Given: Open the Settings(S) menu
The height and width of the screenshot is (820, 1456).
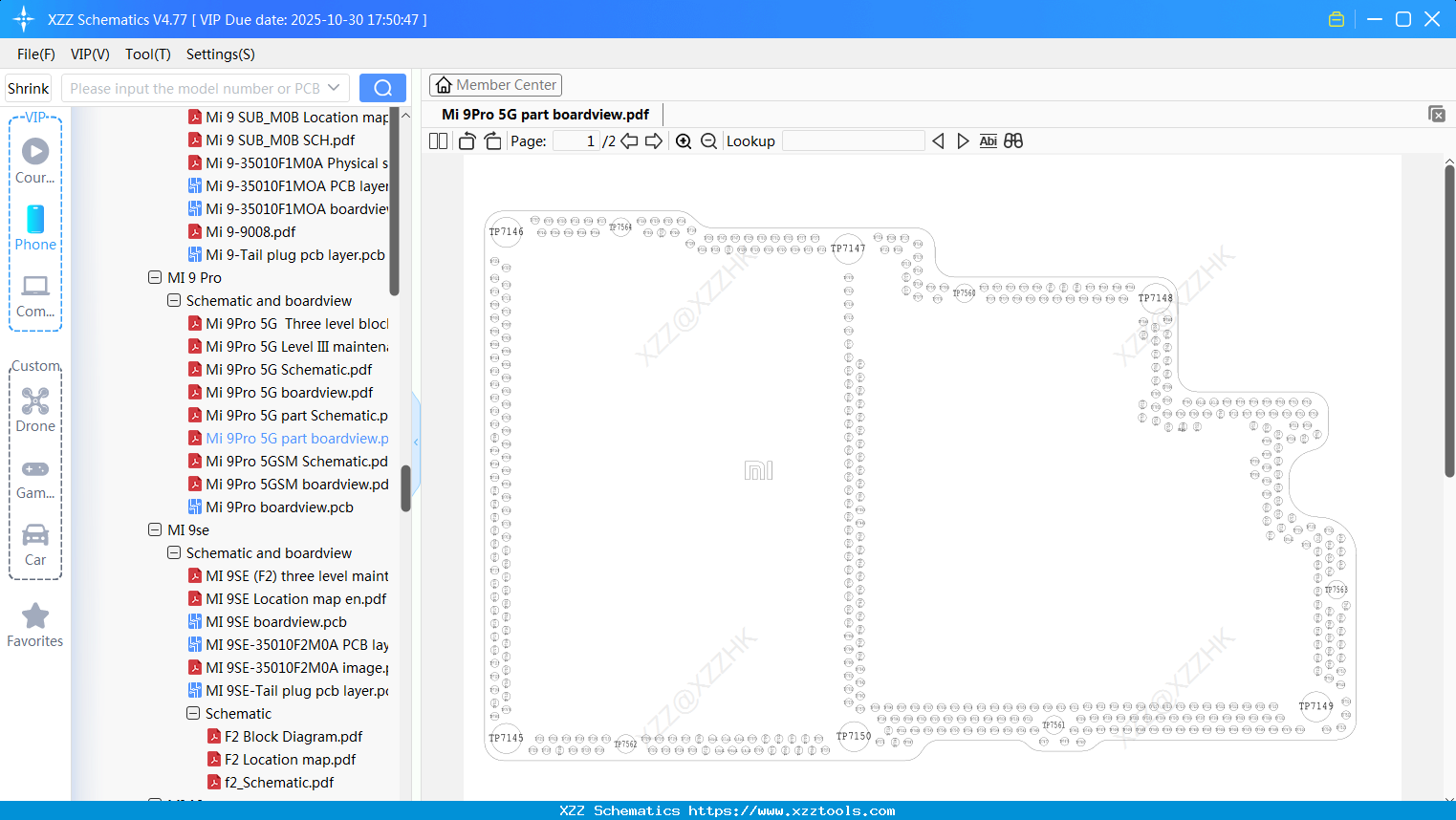Looking at the screenshot, I should pos(221,54).
